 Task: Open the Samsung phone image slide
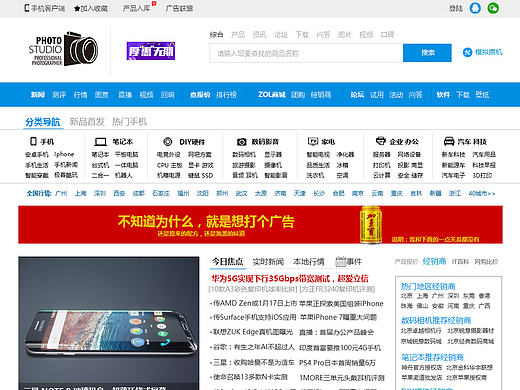pyautogui.click(x=109, y=323)
